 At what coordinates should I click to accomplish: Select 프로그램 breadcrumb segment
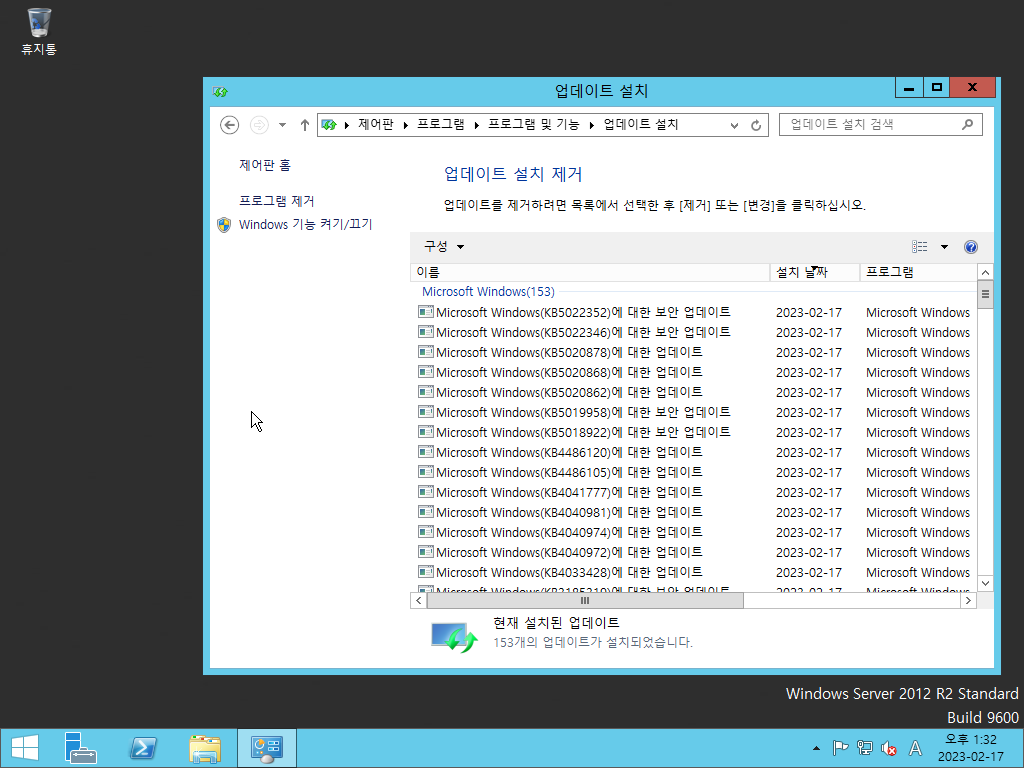(x=441, y=124)
